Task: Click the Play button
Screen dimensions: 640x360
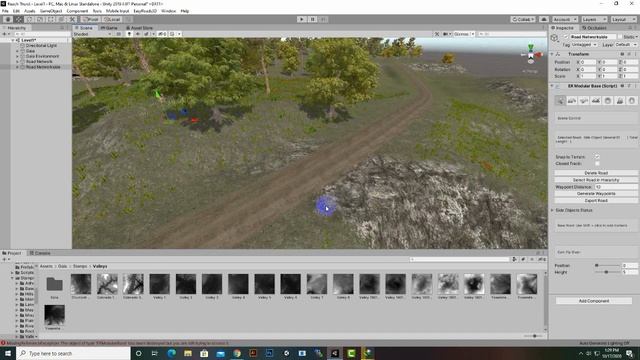Action: click(302, 19)
